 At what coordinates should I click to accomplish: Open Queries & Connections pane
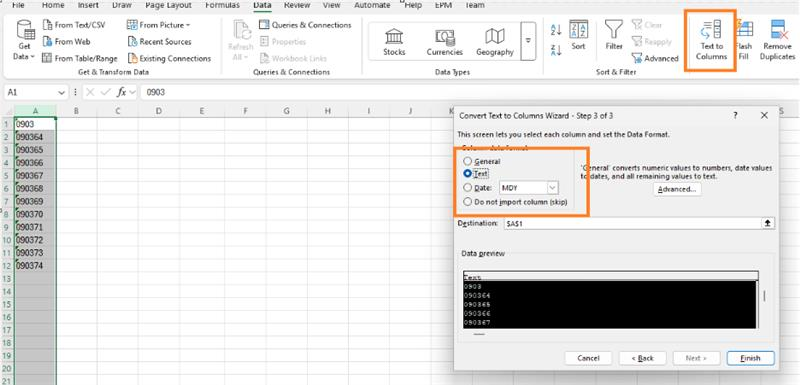click(x=305, y=25)
